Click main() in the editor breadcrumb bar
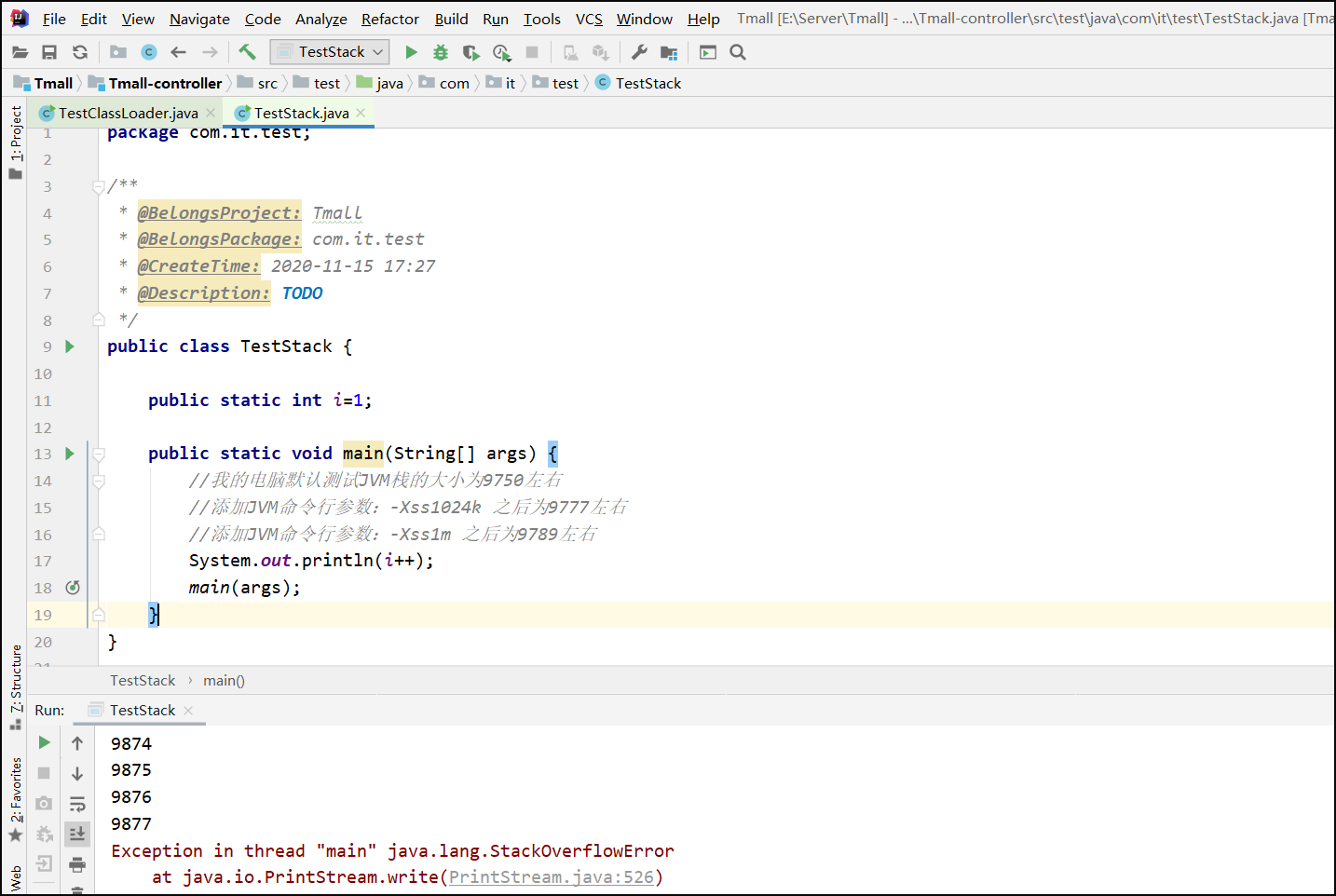This screenshot has height=896, width=1336. (224, 681)
